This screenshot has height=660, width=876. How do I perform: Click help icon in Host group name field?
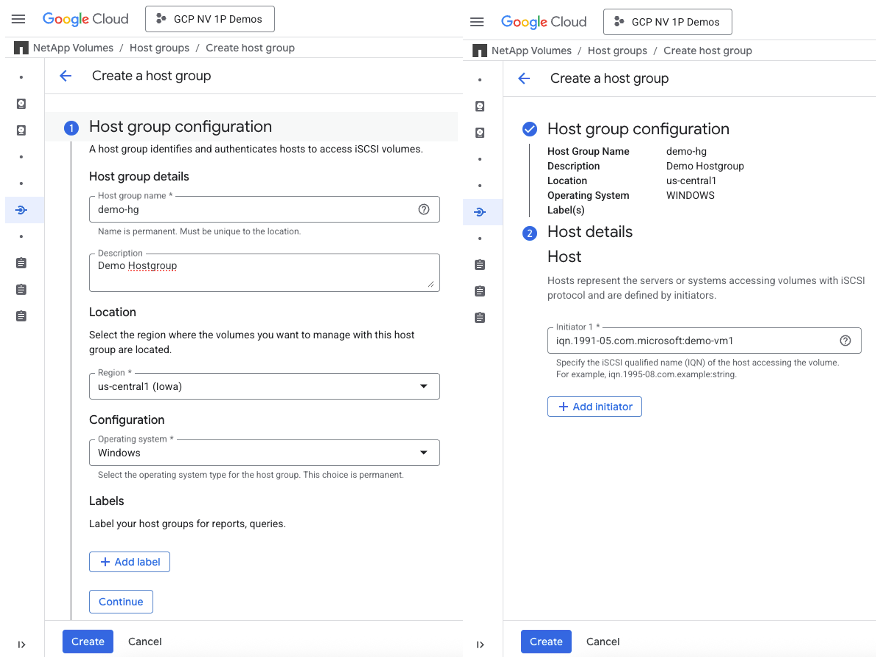pos(424,209)
